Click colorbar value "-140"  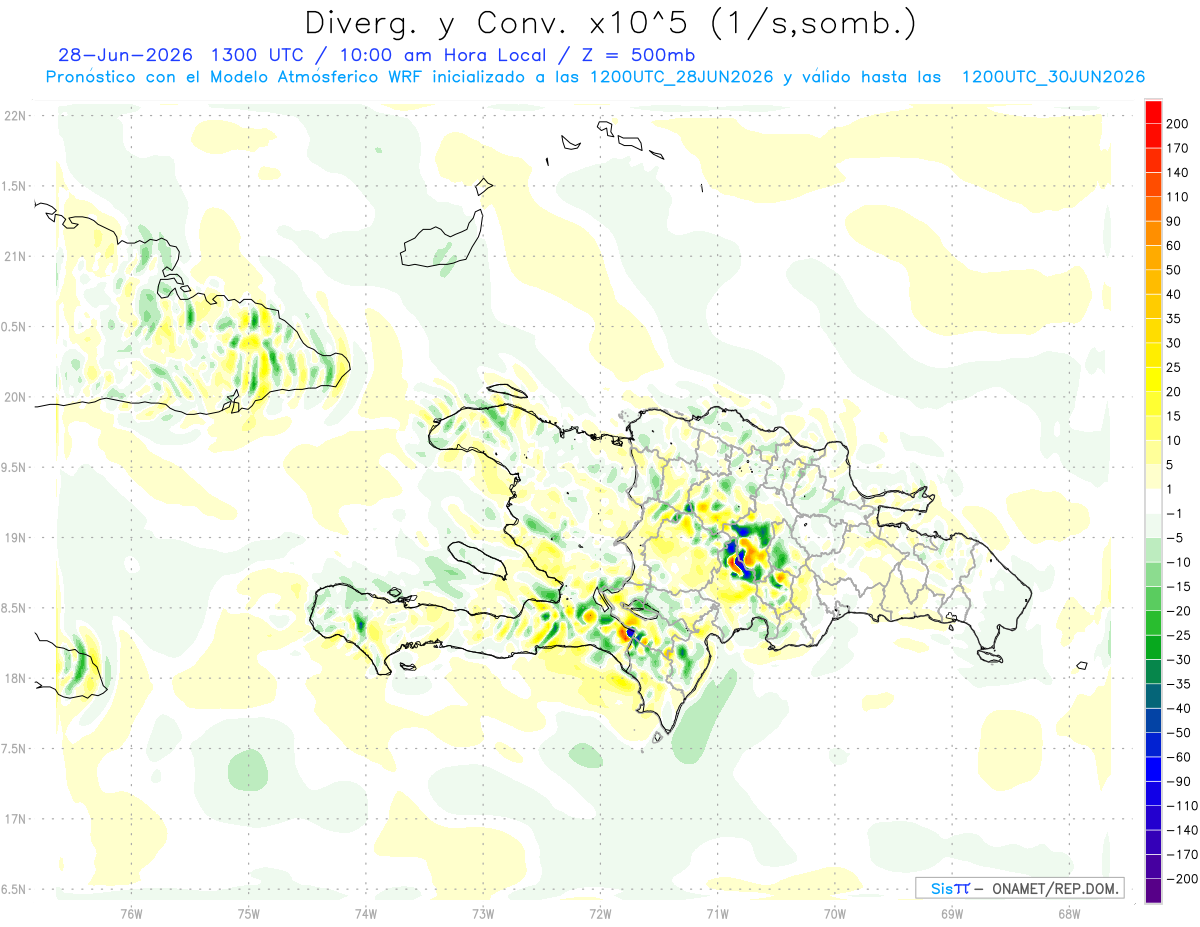click(x=1182, y=830)
